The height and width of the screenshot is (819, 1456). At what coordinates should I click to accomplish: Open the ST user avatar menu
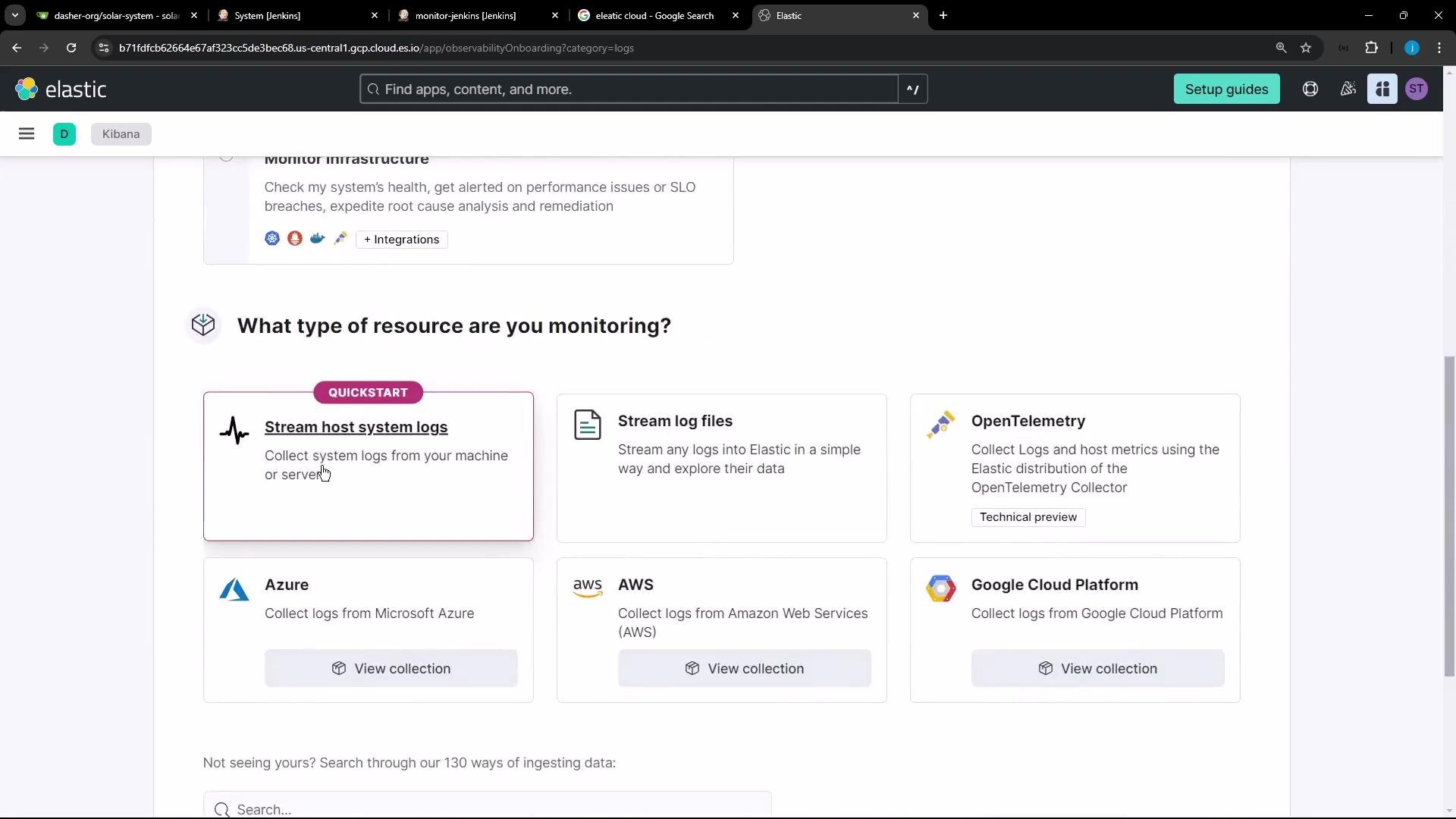point(1417,89)
